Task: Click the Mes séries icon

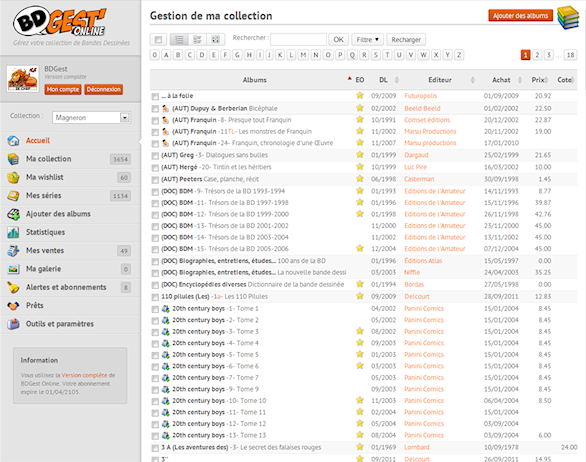Action: point(13,195)
